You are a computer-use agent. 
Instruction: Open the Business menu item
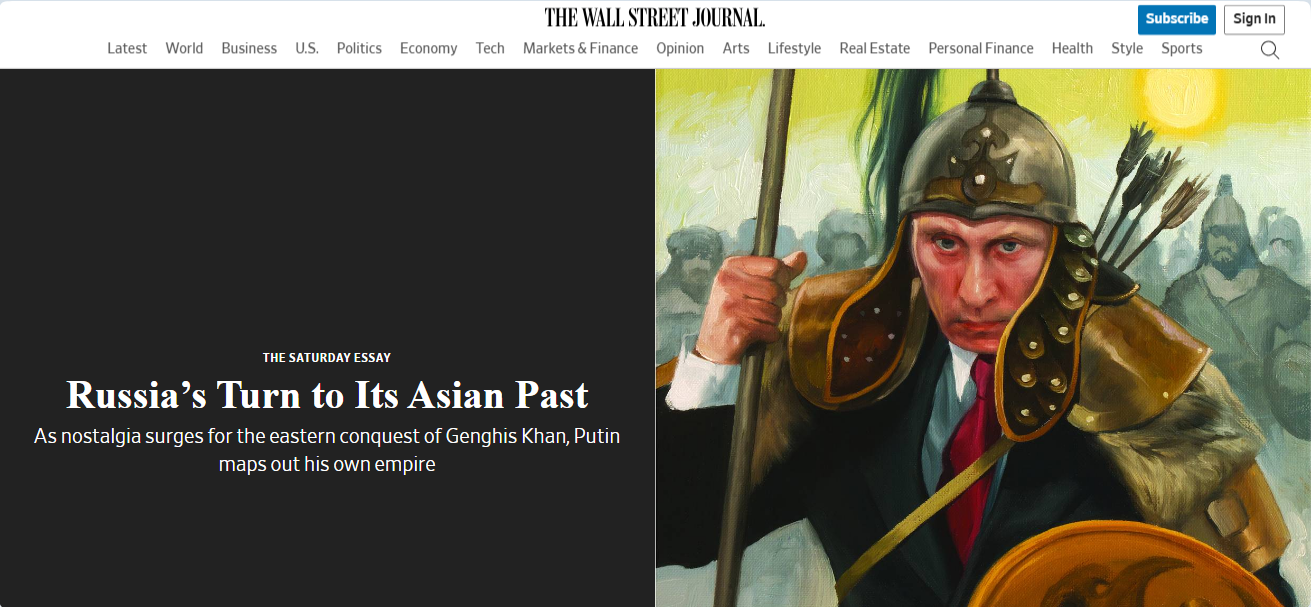pyautogui.click(x=249, y=48)
